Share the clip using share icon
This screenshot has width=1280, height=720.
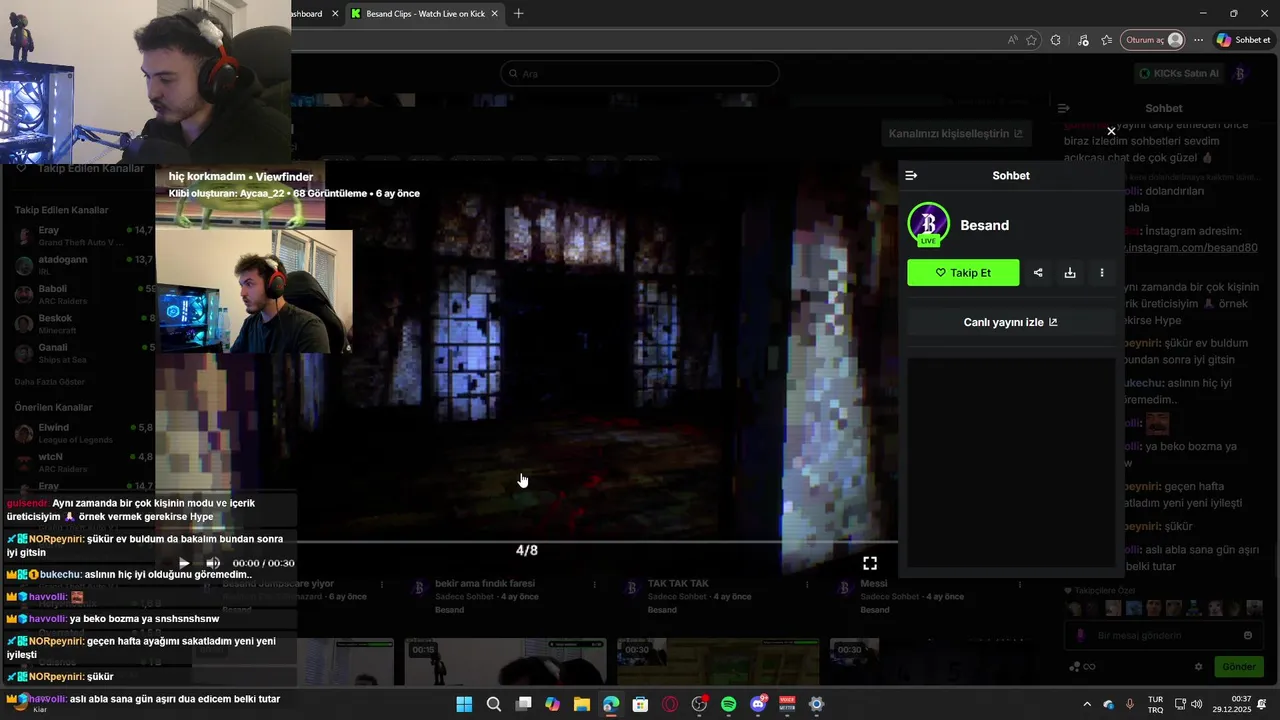[1038, 273]
